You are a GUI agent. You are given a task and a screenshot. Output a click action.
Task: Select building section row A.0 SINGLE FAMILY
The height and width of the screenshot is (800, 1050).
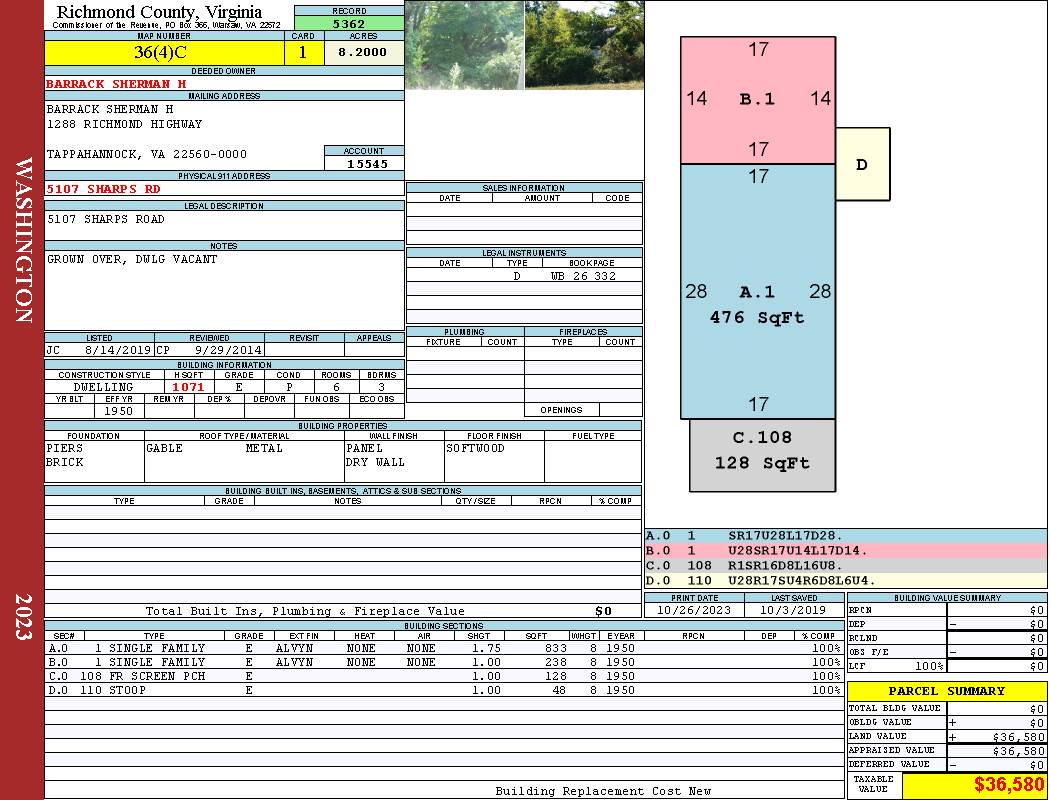(443, 648)
